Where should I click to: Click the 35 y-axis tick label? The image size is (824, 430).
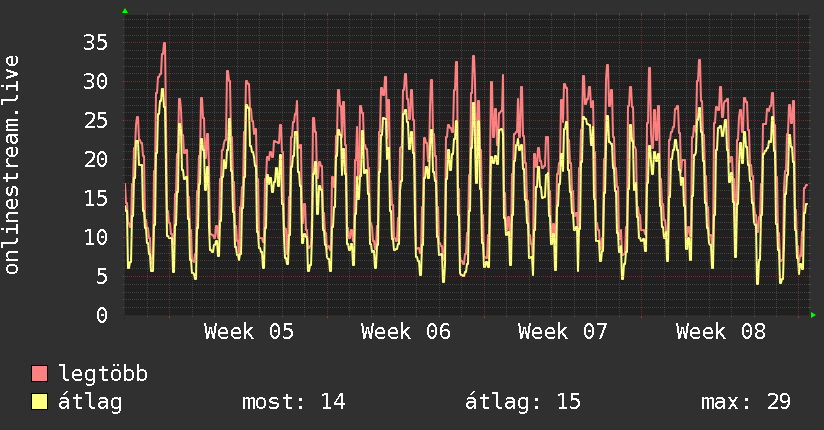coord(96,43)
